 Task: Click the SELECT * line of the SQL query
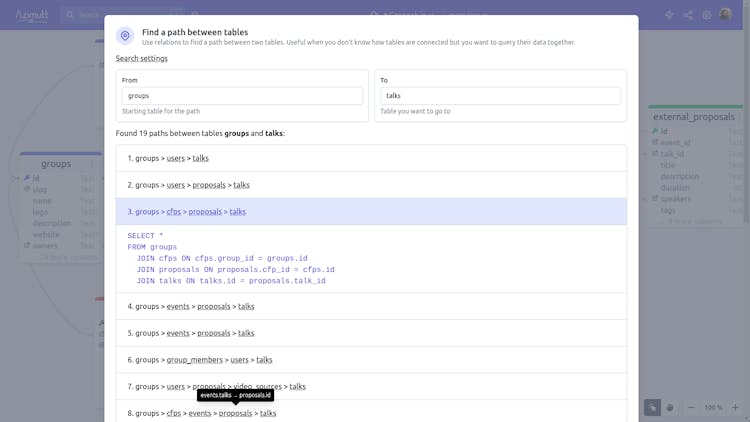145,236
